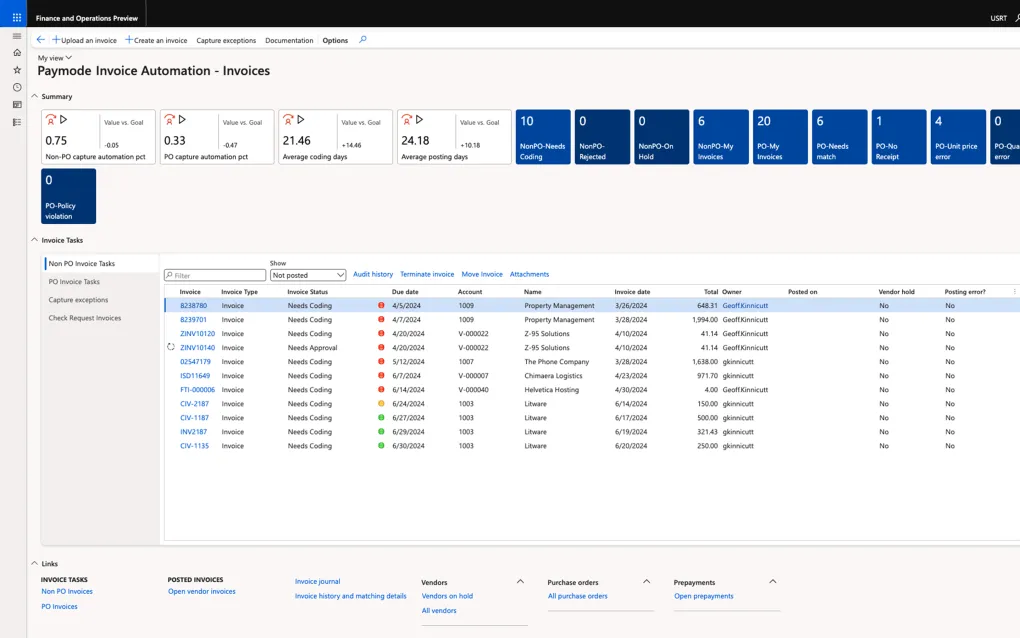Switch to PO Invoice Tasks tab
Screen dimensions: 1020x638
tap(74, 282)
